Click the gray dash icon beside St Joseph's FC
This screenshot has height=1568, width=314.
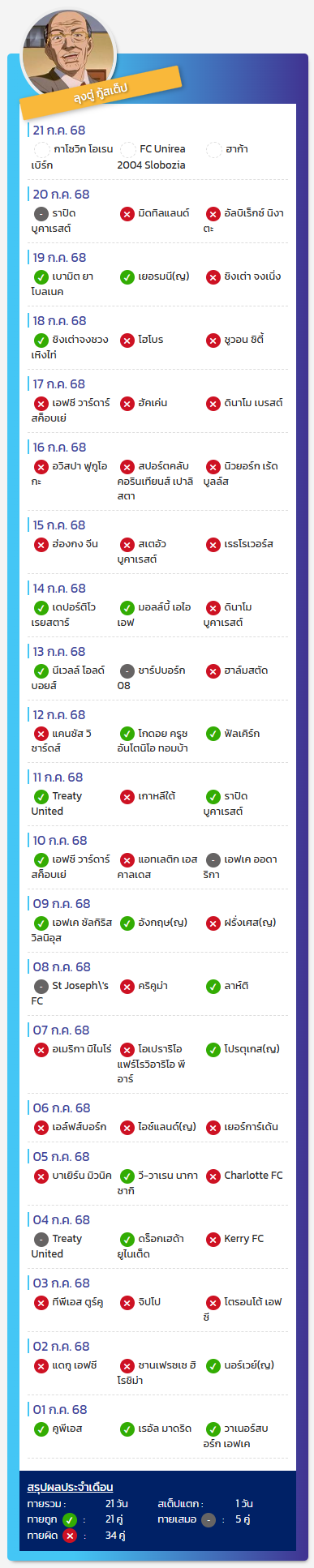point(41,987)
